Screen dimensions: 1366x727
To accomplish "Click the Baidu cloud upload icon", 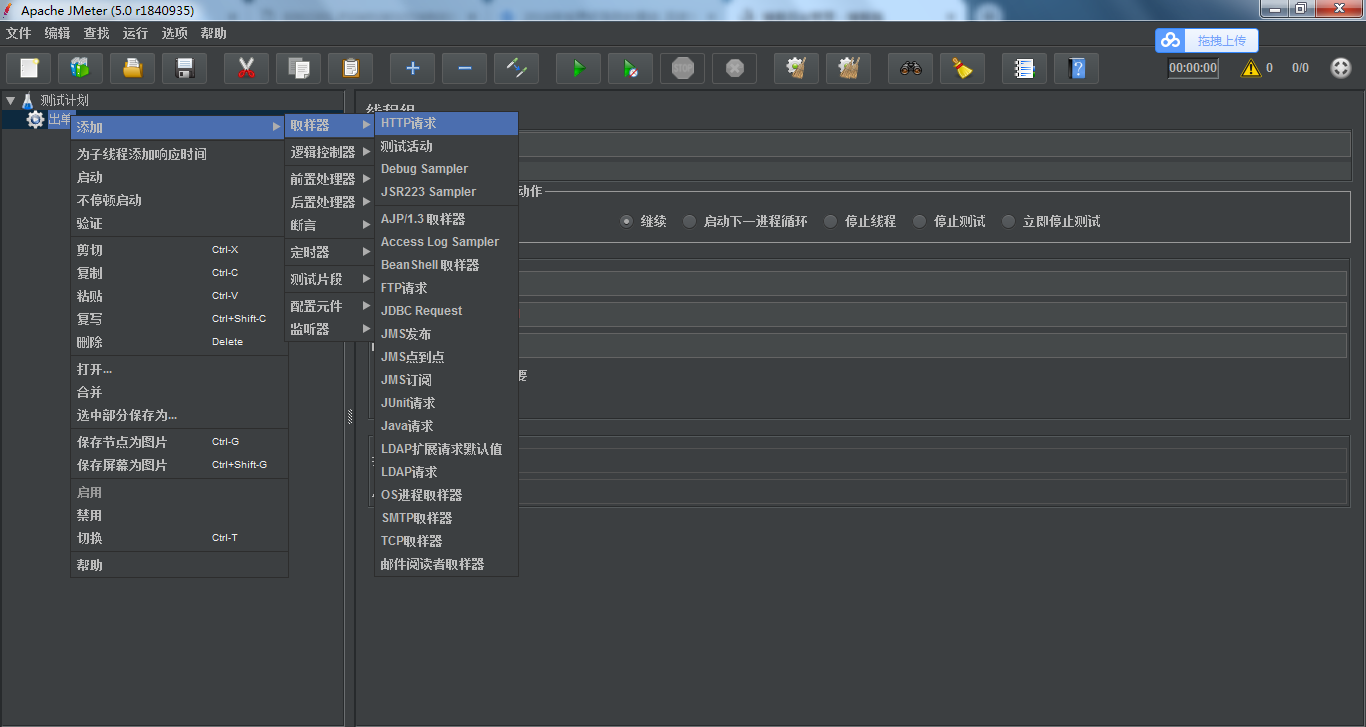I will tap(1170, 40).
